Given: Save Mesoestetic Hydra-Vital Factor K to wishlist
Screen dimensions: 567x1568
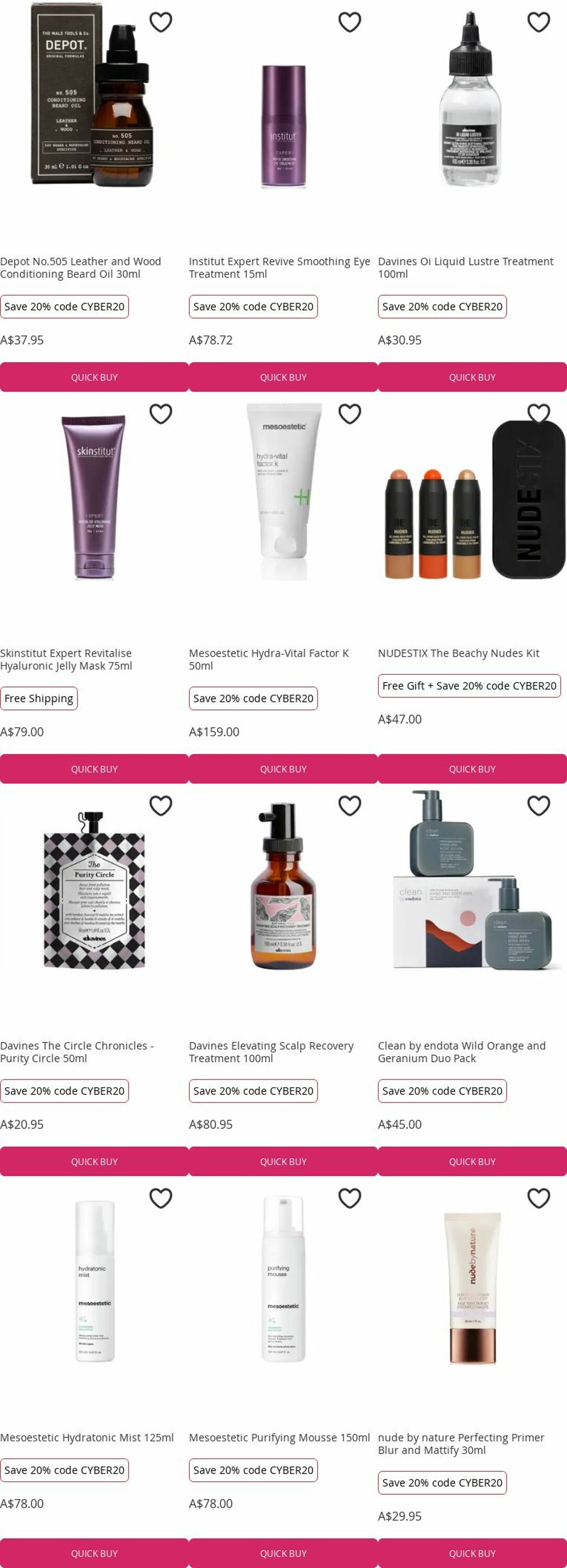Looking at the screenshot, I should click(349, 414).
